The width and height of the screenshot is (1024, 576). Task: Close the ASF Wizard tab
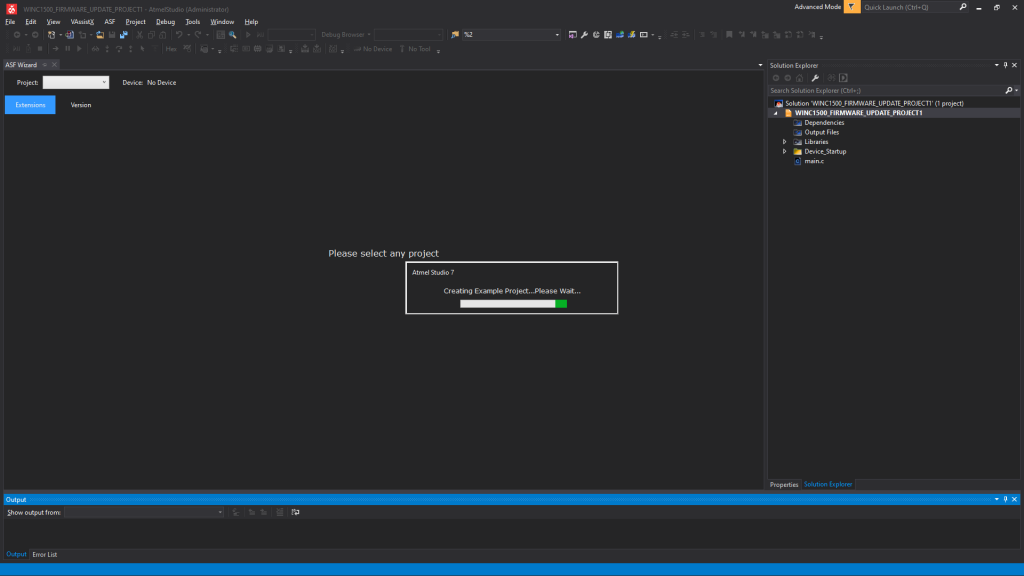tap(54, 65)
